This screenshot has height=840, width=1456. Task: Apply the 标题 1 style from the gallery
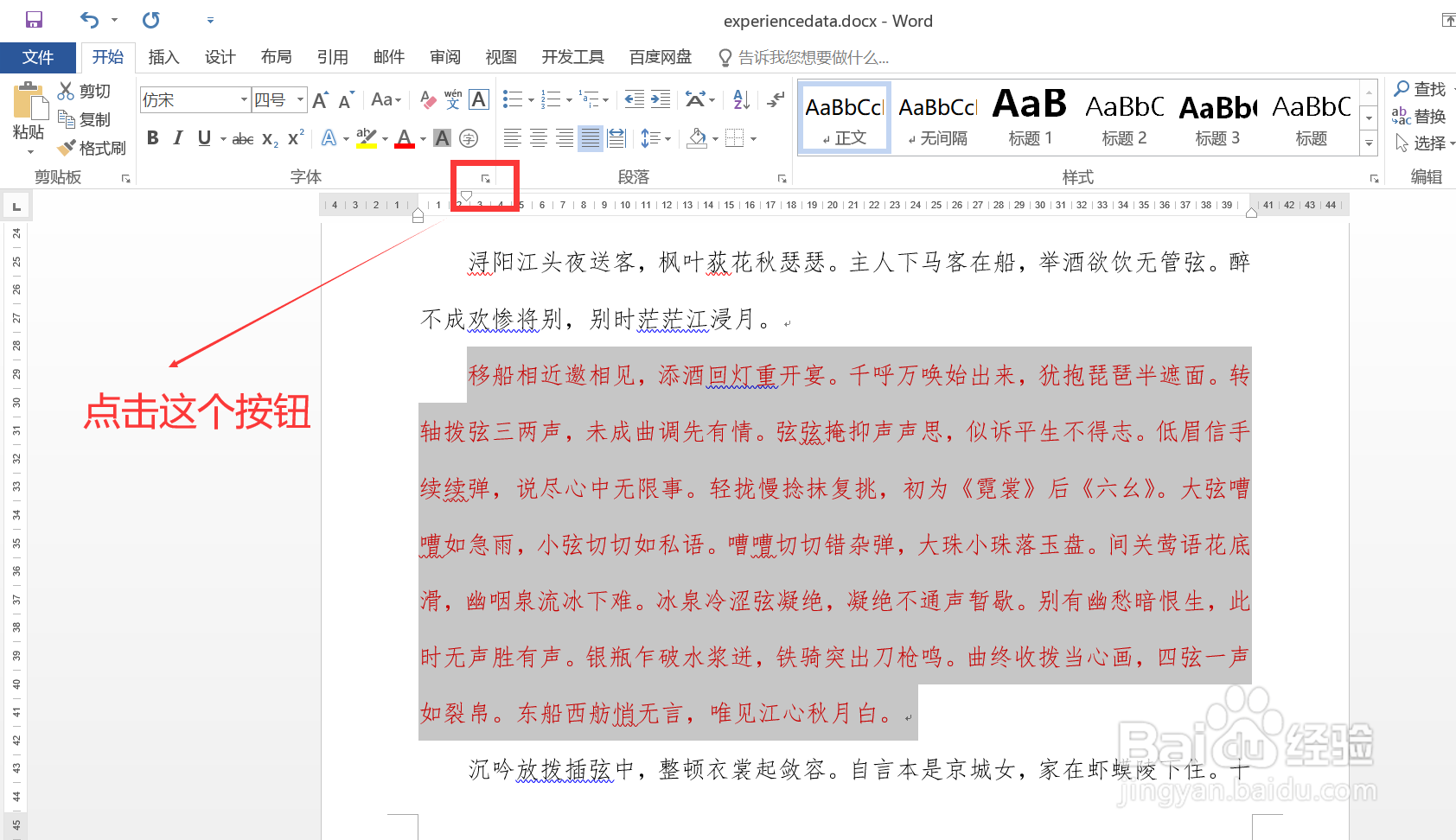point(1029,117)
